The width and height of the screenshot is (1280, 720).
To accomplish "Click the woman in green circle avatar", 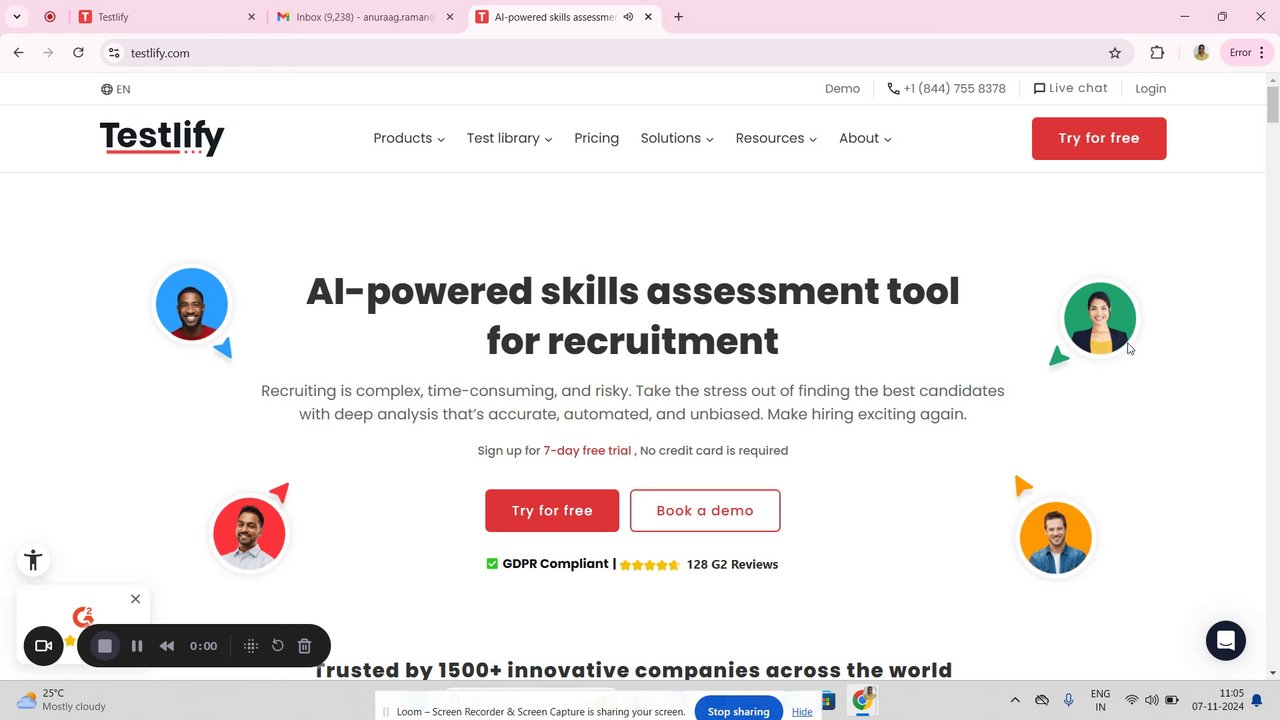I will 1100,319.
